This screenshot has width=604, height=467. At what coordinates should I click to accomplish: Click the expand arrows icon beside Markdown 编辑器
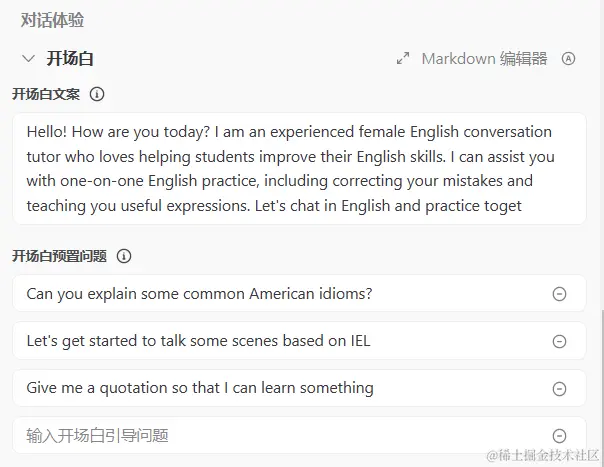click(403, 59)
